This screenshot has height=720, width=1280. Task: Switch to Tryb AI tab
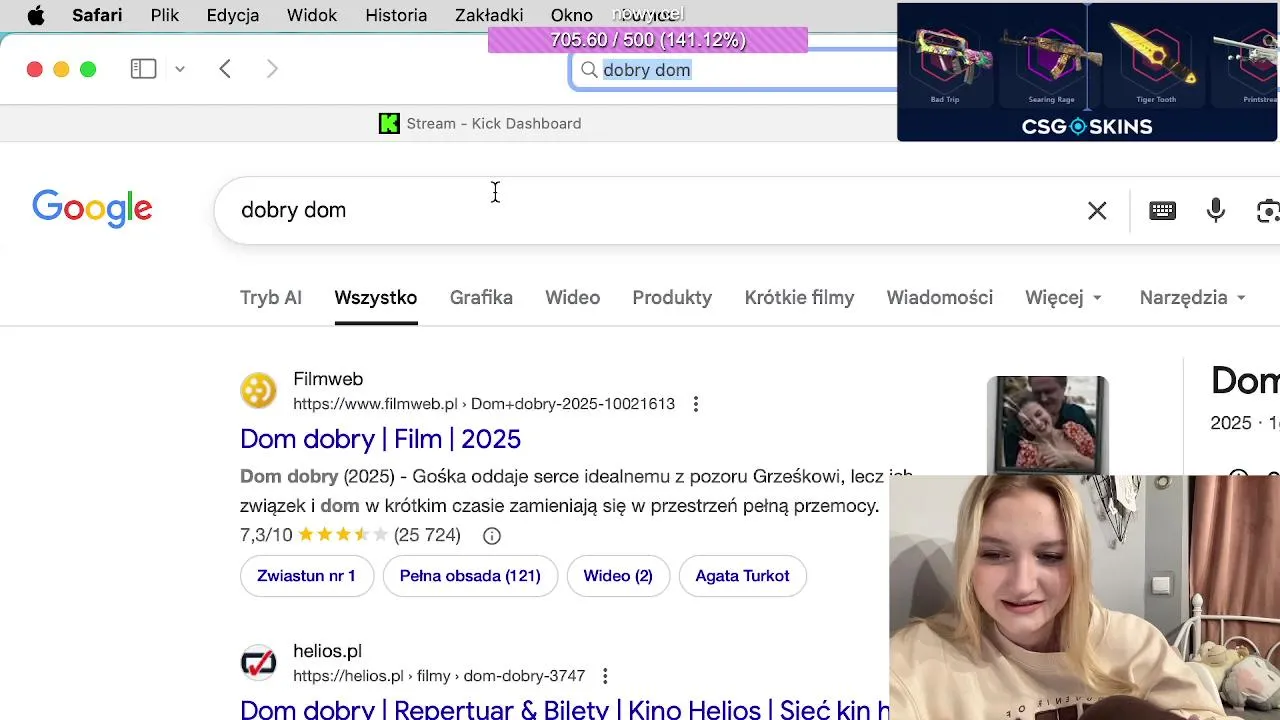[x=271, y=297]
